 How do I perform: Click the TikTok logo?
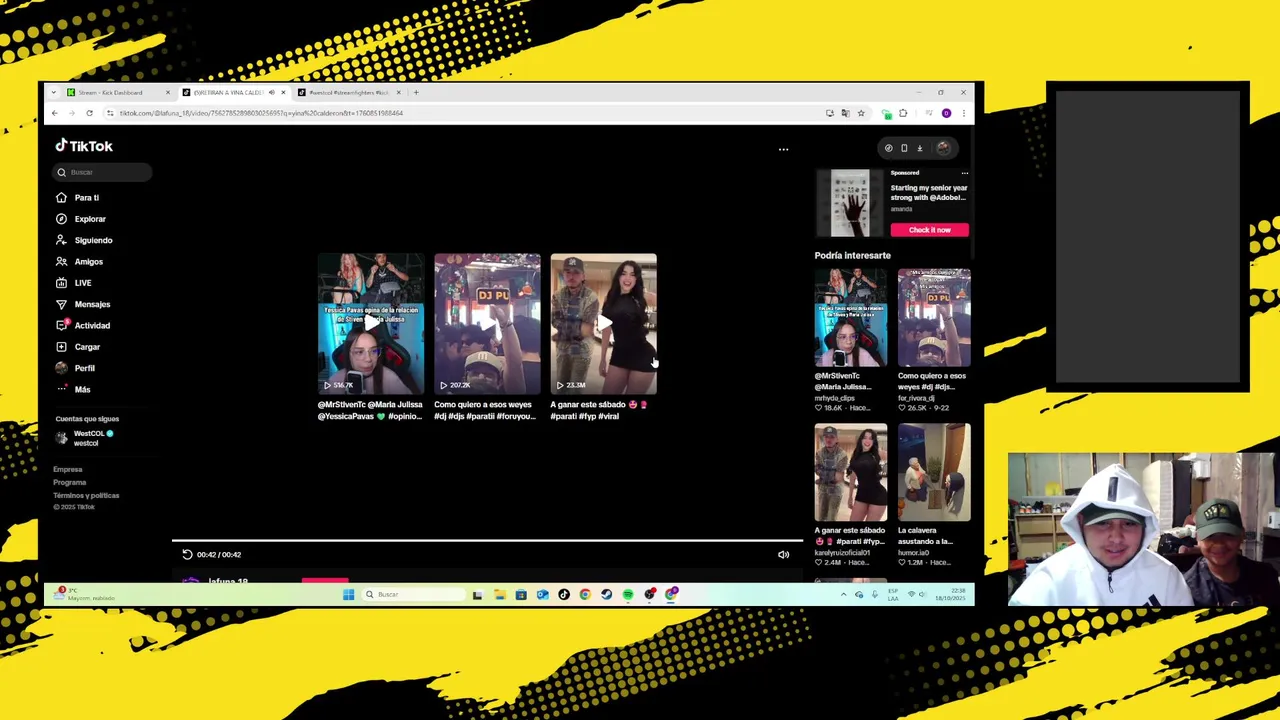point(84,146)
